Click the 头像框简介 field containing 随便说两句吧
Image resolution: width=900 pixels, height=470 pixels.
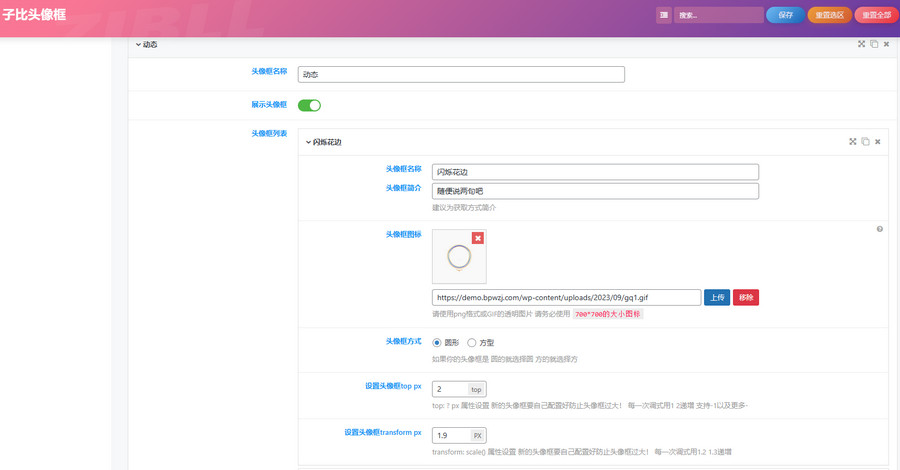coord(595,191)
